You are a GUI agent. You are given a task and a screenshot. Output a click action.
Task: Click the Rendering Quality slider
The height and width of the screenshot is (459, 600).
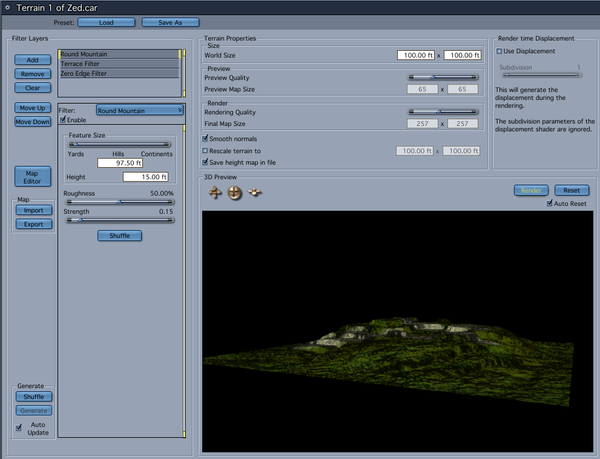(x=440, y=112)
